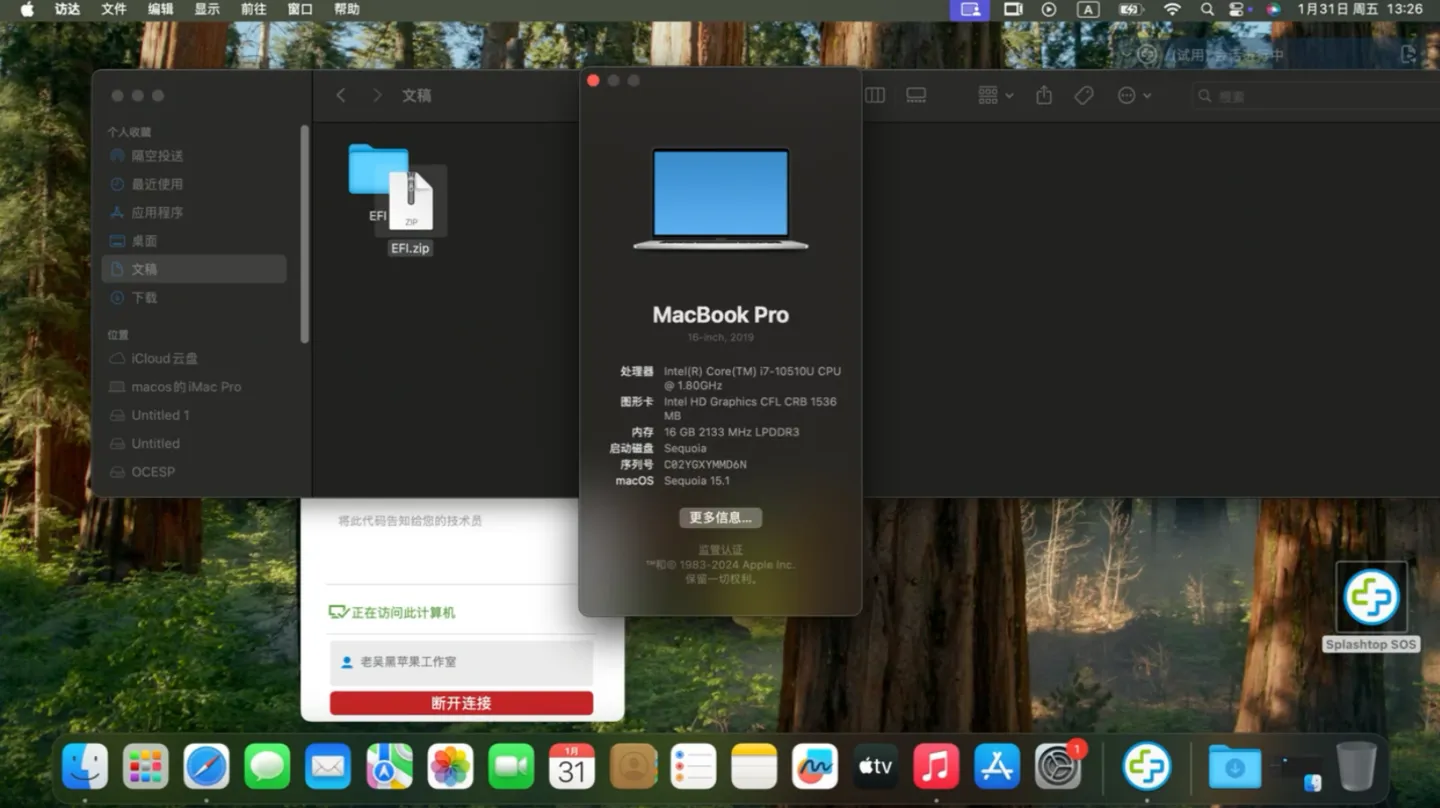Open the Share icon in Finder toolbar
Screen dimensions: 1440x808
pos(1043,95)
